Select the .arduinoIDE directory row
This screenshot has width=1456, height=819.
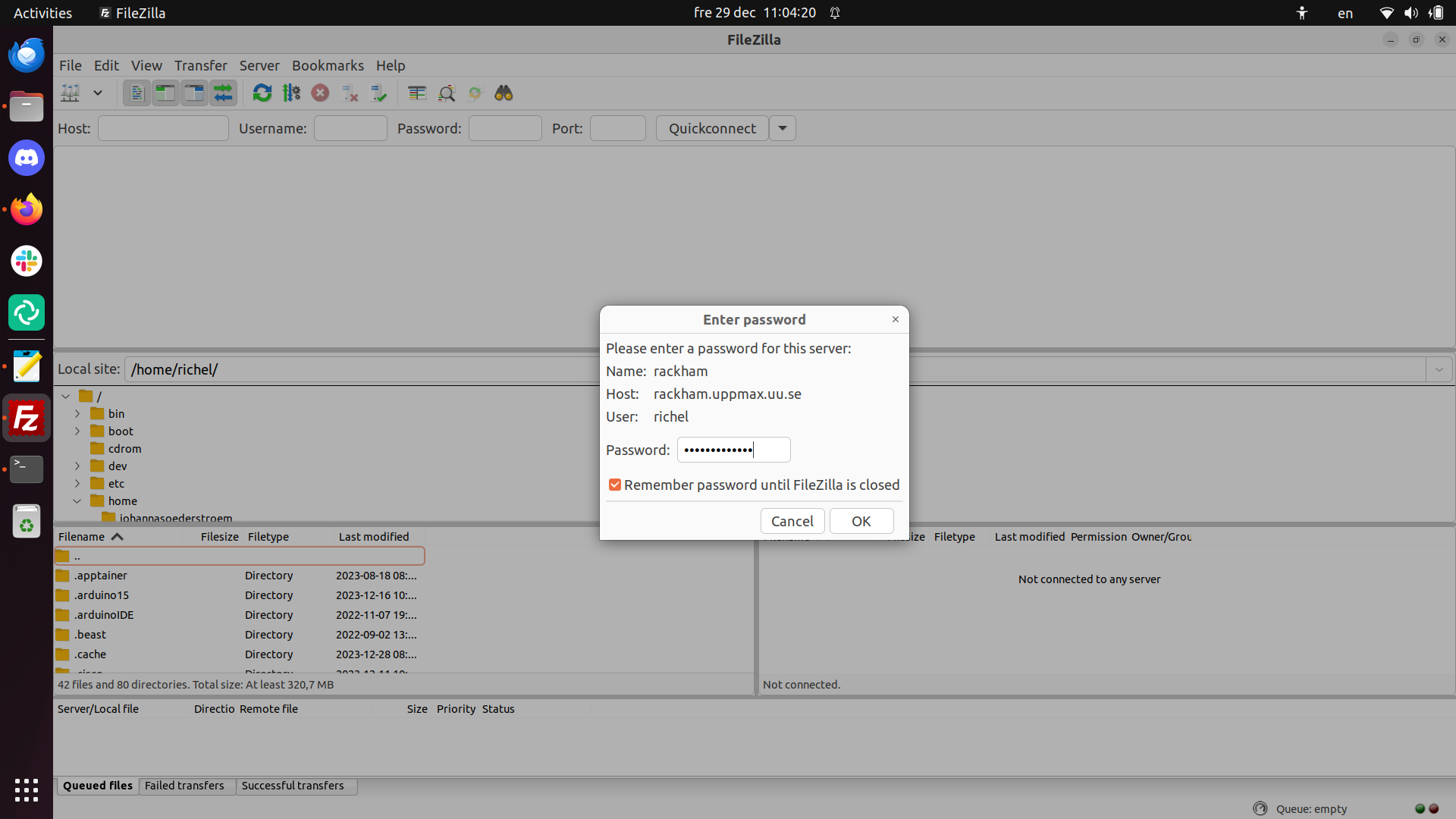[x=240, y=615]
